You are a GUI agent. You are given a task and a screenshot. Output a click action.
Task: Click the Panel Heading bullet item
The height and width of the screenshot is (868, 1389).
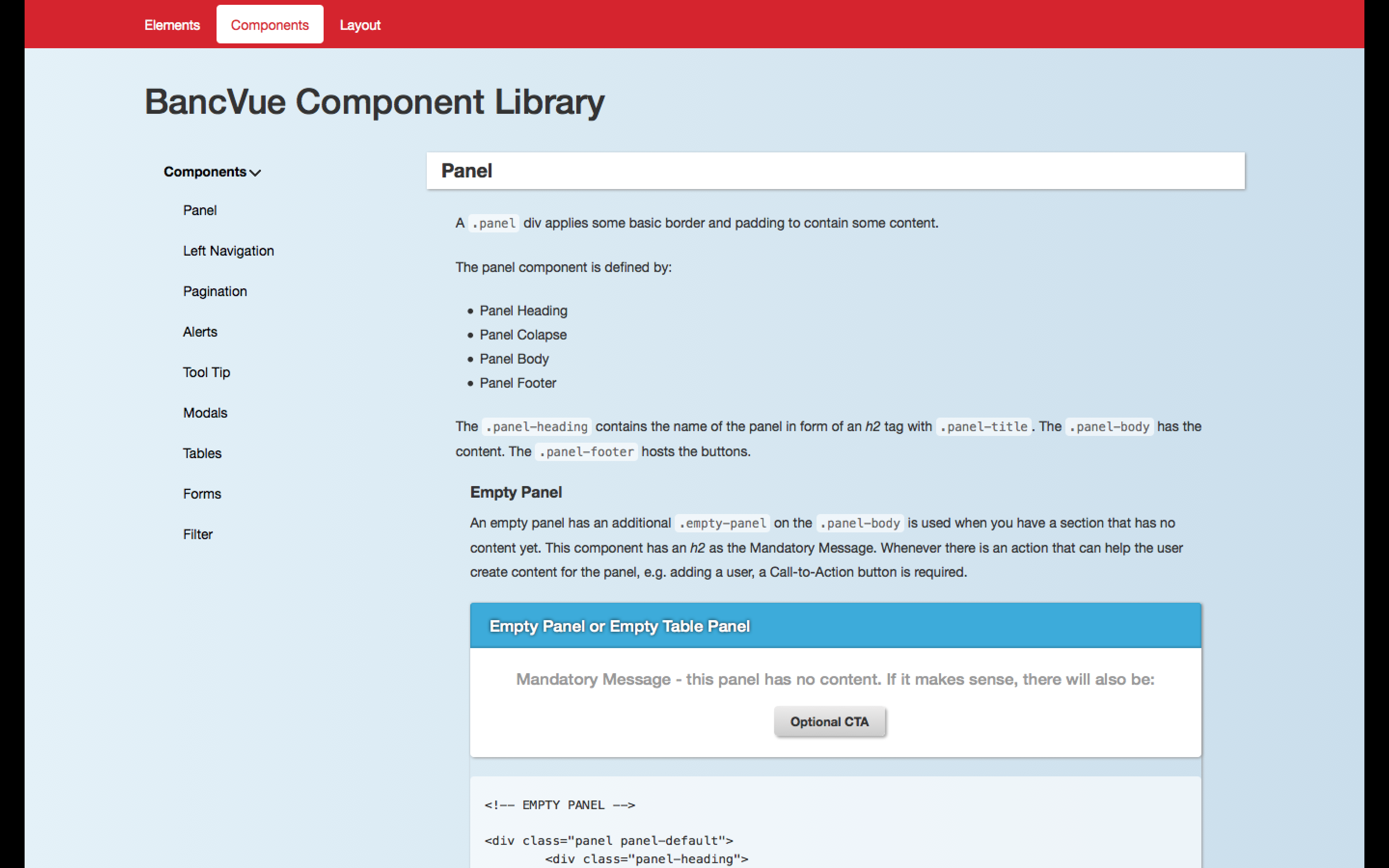tap(523, 311)
